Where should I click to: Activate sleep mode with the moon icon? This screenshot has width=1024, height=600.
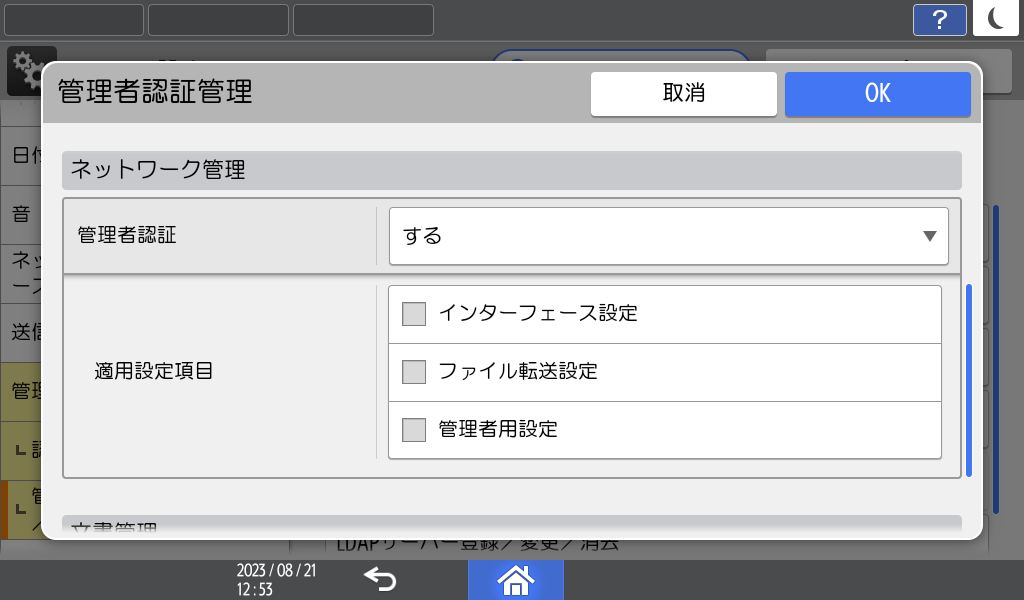pyautogui.click(x=995, y=19)
